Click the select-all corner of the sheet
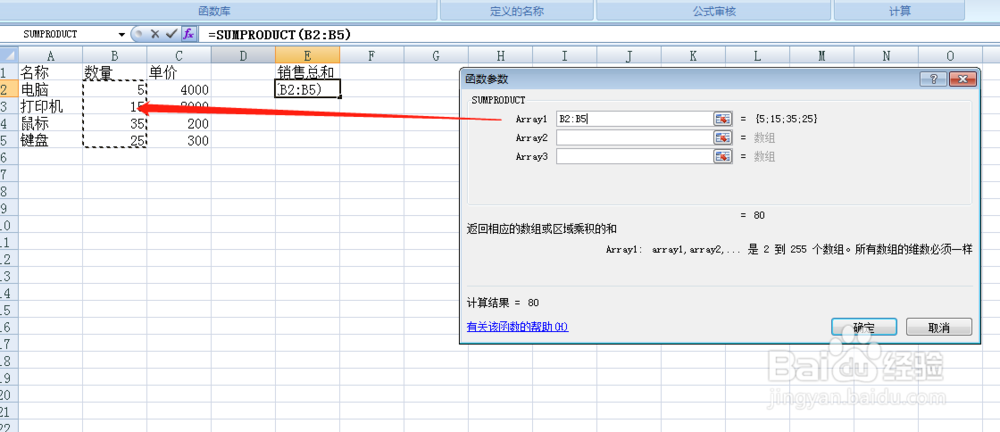Image resolution: width=1000 pixels, height=432 pixels. 9,56
